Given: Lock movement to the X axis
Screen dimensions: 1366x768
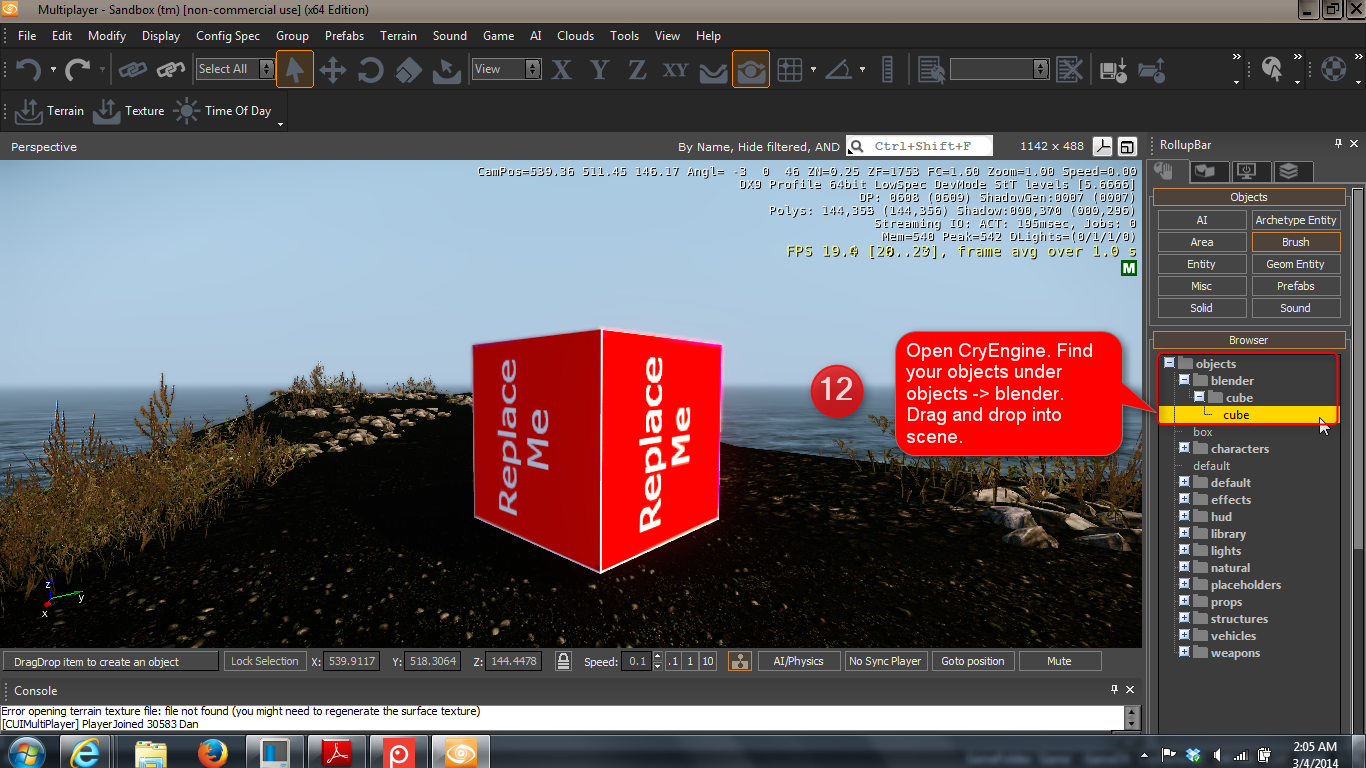Looking at the screenshot, I should [562, 69].
